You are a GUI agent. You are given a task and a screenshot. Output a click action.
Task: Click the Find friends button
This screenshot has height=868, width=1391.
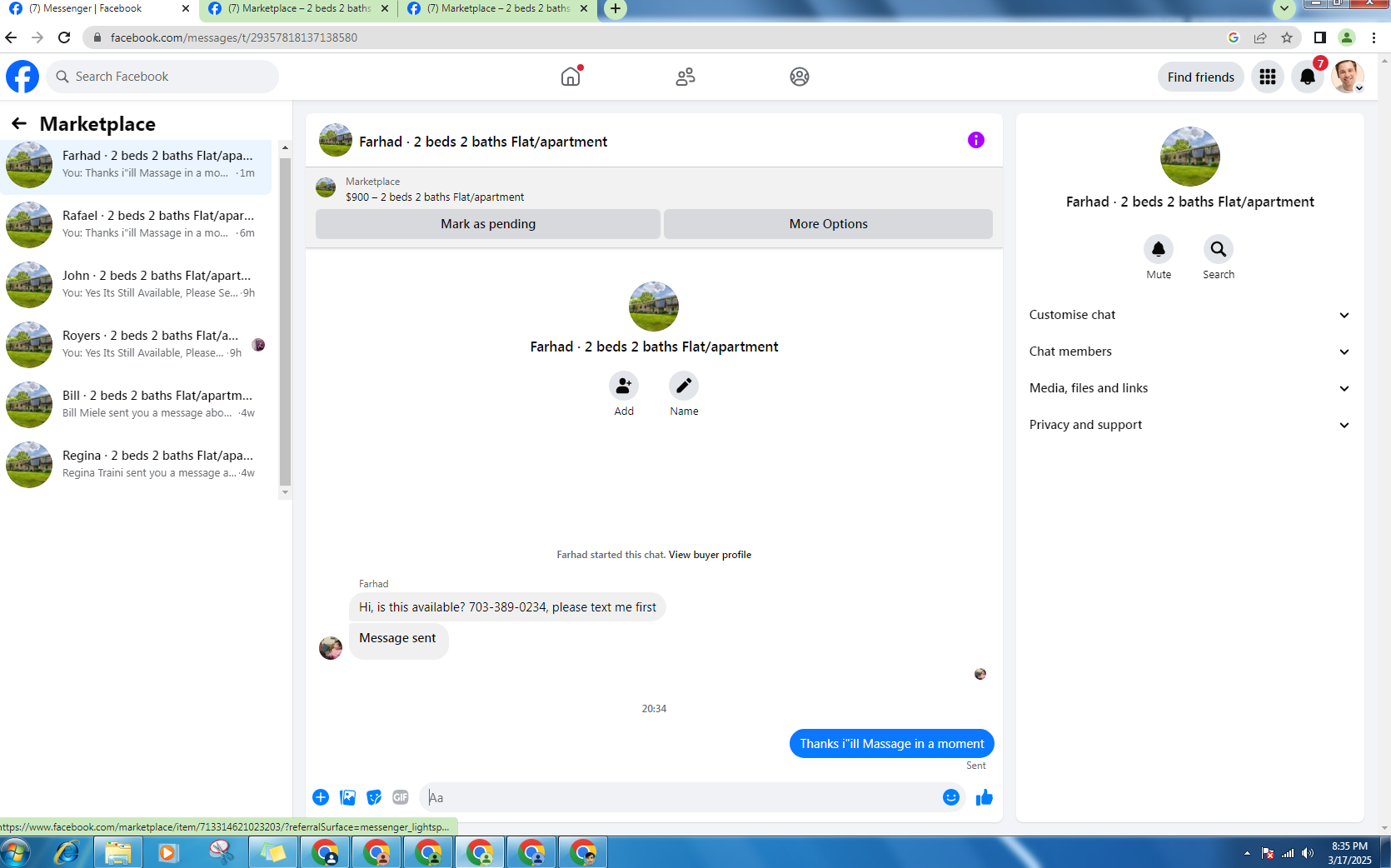1200,77
